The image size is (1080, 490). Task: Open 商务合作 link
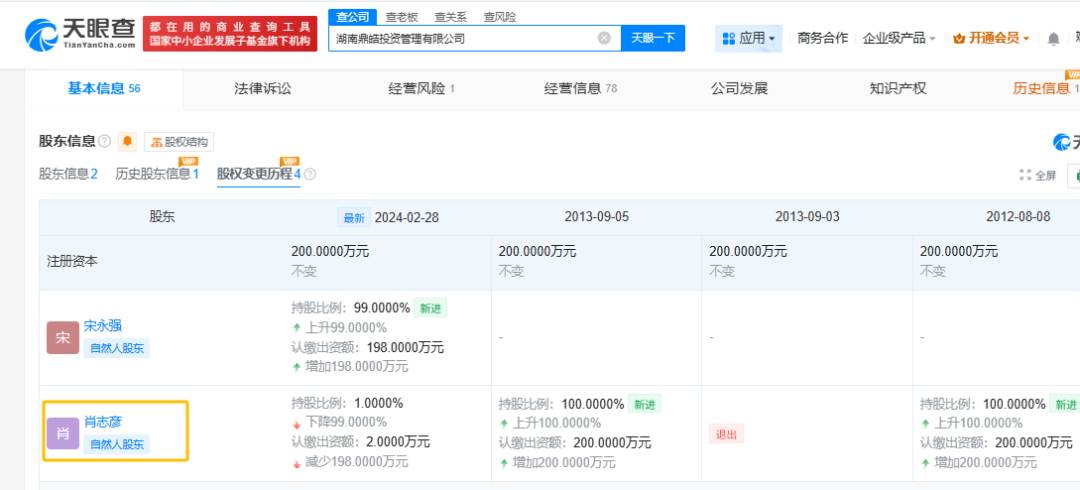(x=822, y=39)
